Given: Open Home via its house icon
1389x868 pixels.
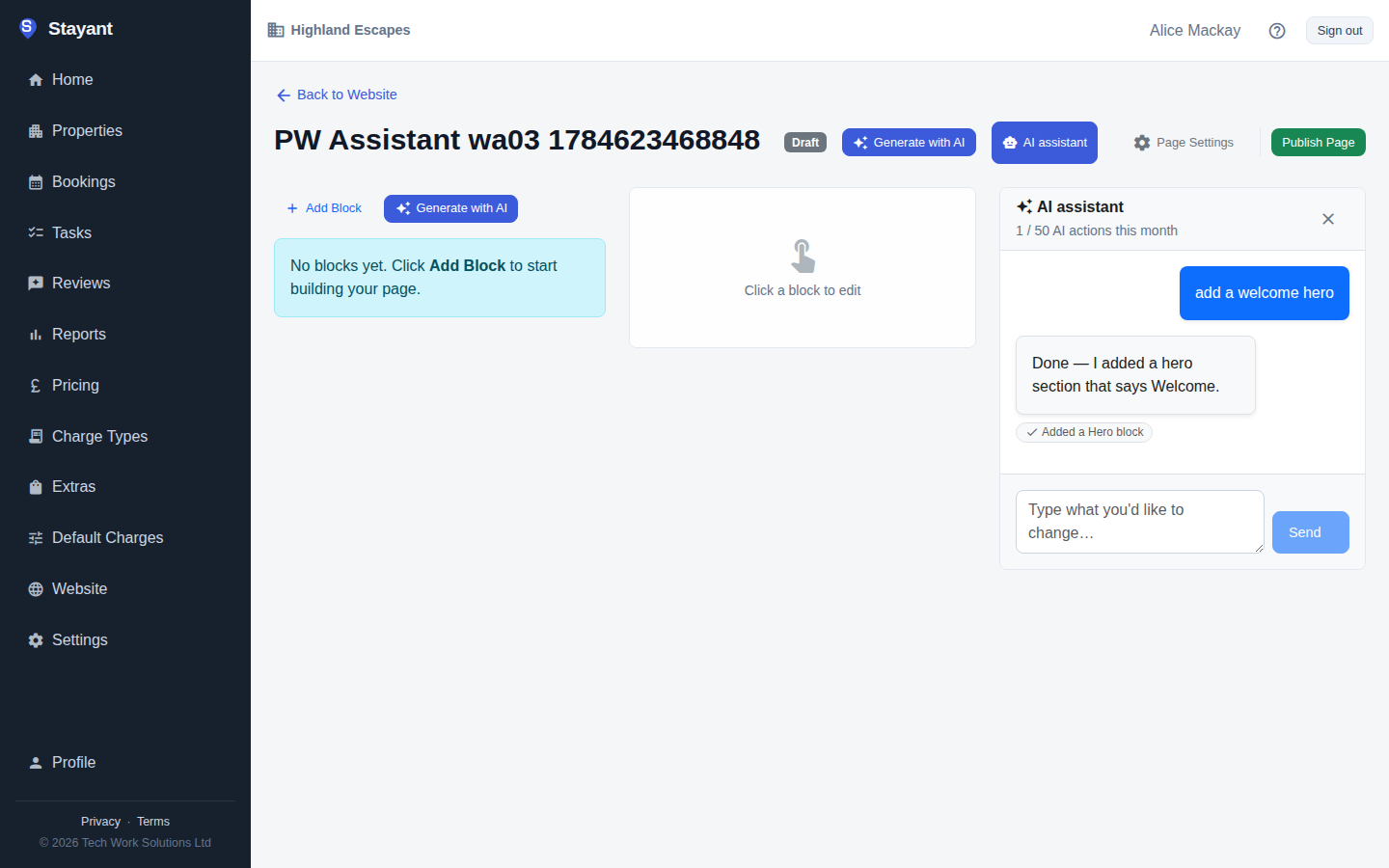Looking at the screenshot, I should tap(36, 80).
